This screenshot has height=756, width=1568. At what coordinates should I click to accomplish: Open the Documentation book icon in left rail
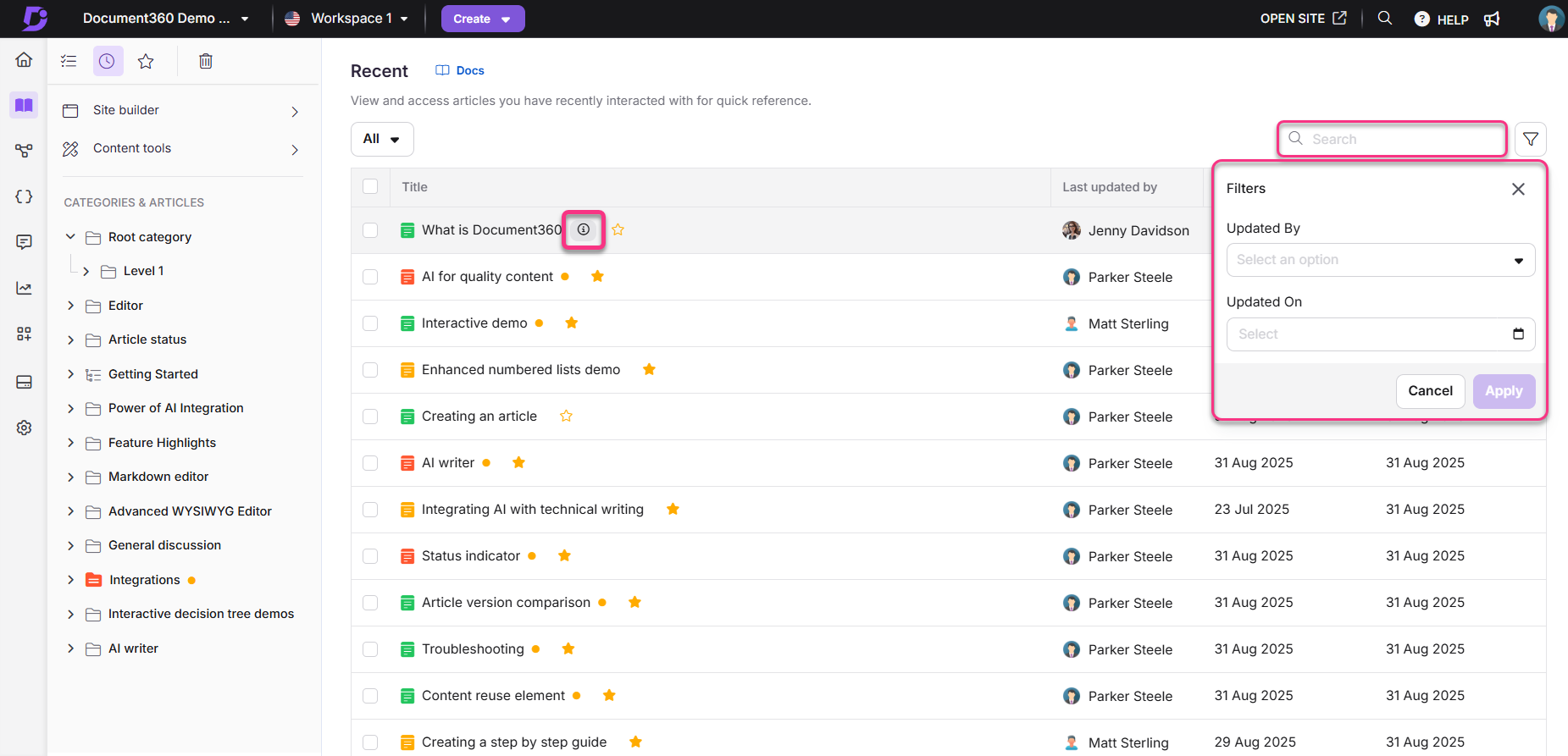coord(24,105)
